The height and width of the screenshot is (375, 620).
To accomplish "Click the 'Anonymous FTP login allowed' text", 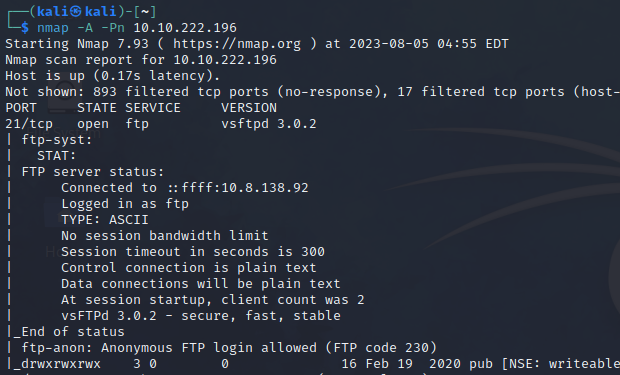I will [x=209, y=348].
